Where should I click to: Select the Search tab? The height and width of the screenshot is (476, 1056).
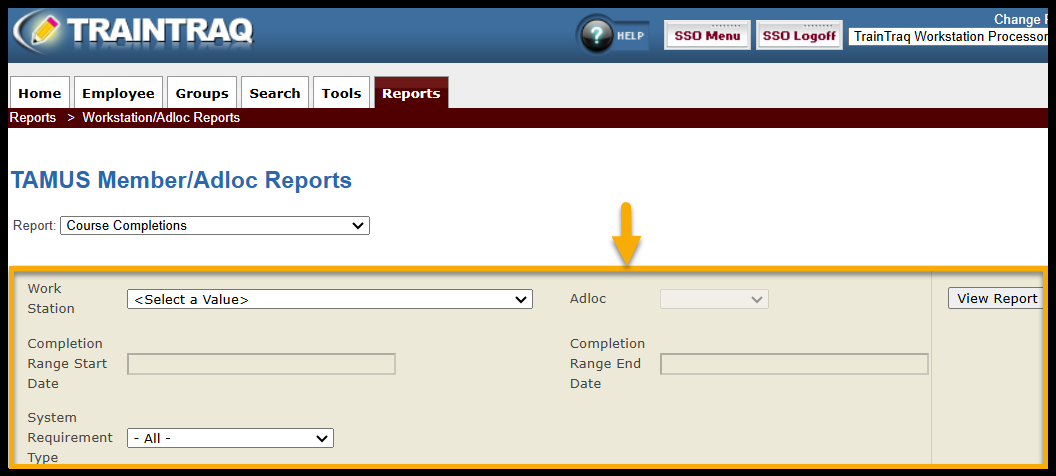pyautogui.click(x=275, y=93)
